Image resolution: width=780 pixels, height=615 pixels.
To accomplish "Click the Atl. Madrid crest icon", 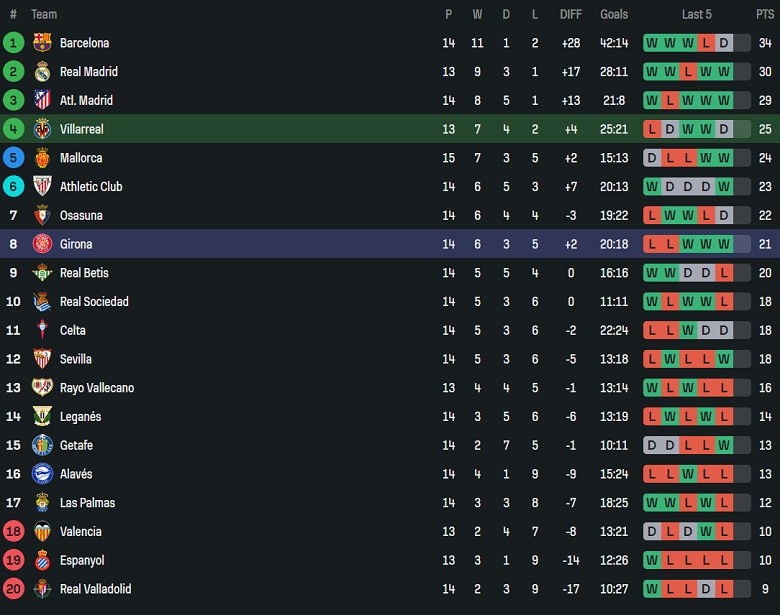I will coord(42,100).
